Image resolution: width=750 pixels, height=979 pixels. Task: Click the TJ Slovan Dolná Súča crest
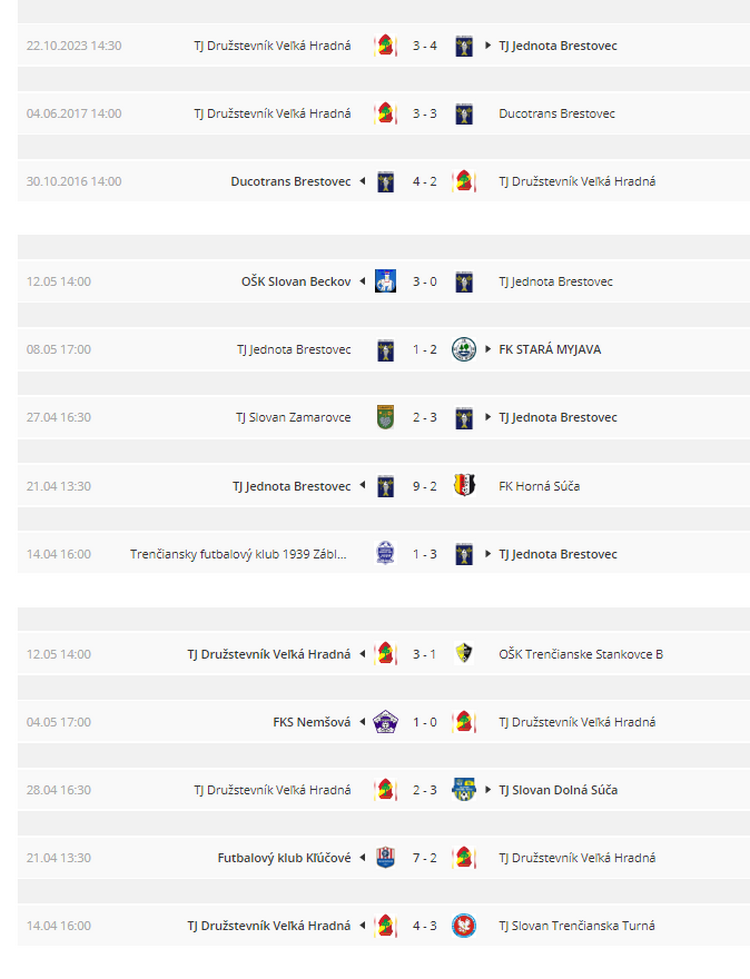pyautogui.click(x=464, y=790)
